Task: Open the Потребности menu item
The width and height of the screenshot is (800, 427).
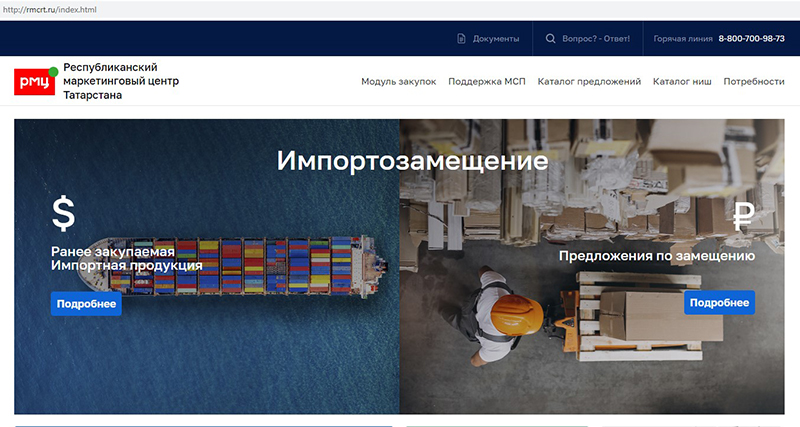Action: click(x=754, y=82)
